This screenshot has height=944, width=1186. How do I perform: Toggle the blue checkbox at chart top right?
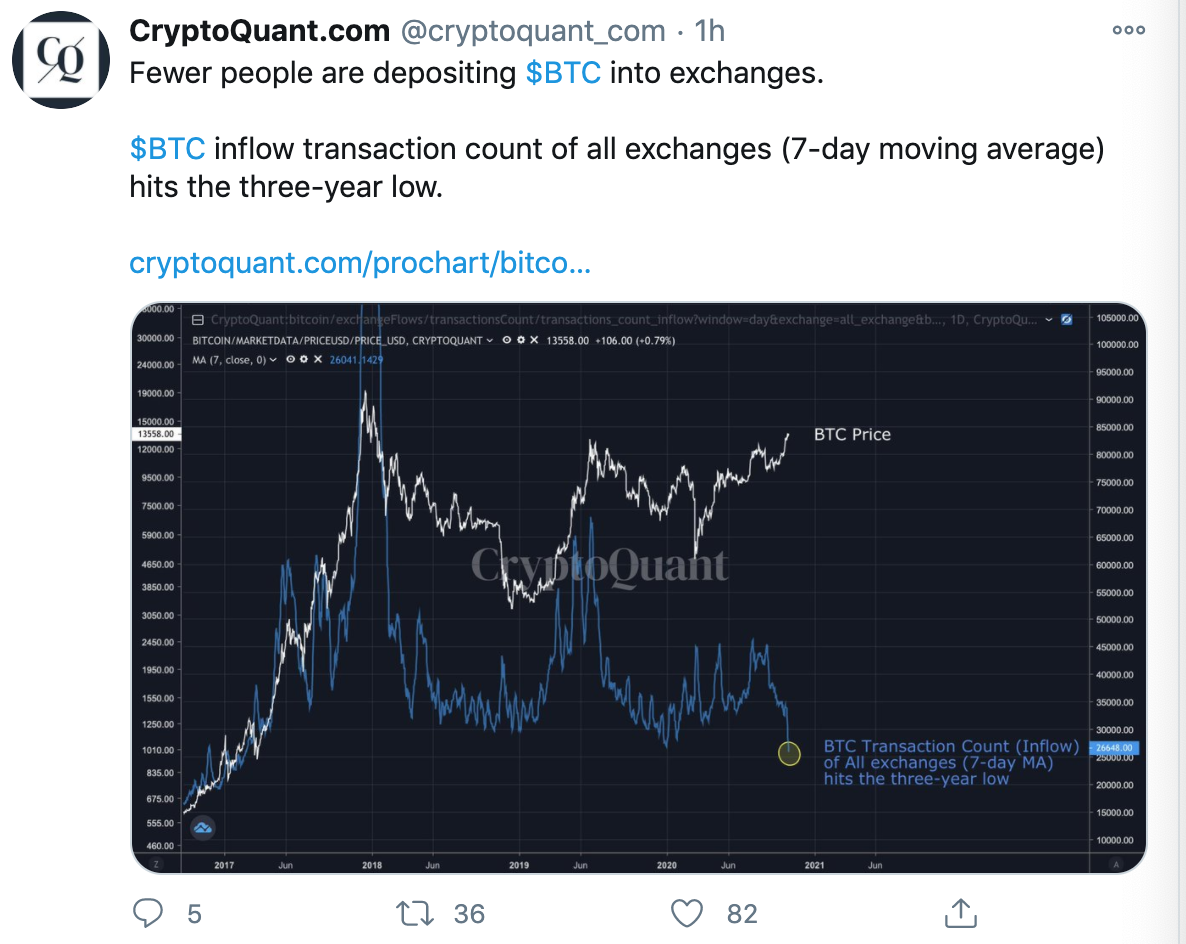[1066, 320]
